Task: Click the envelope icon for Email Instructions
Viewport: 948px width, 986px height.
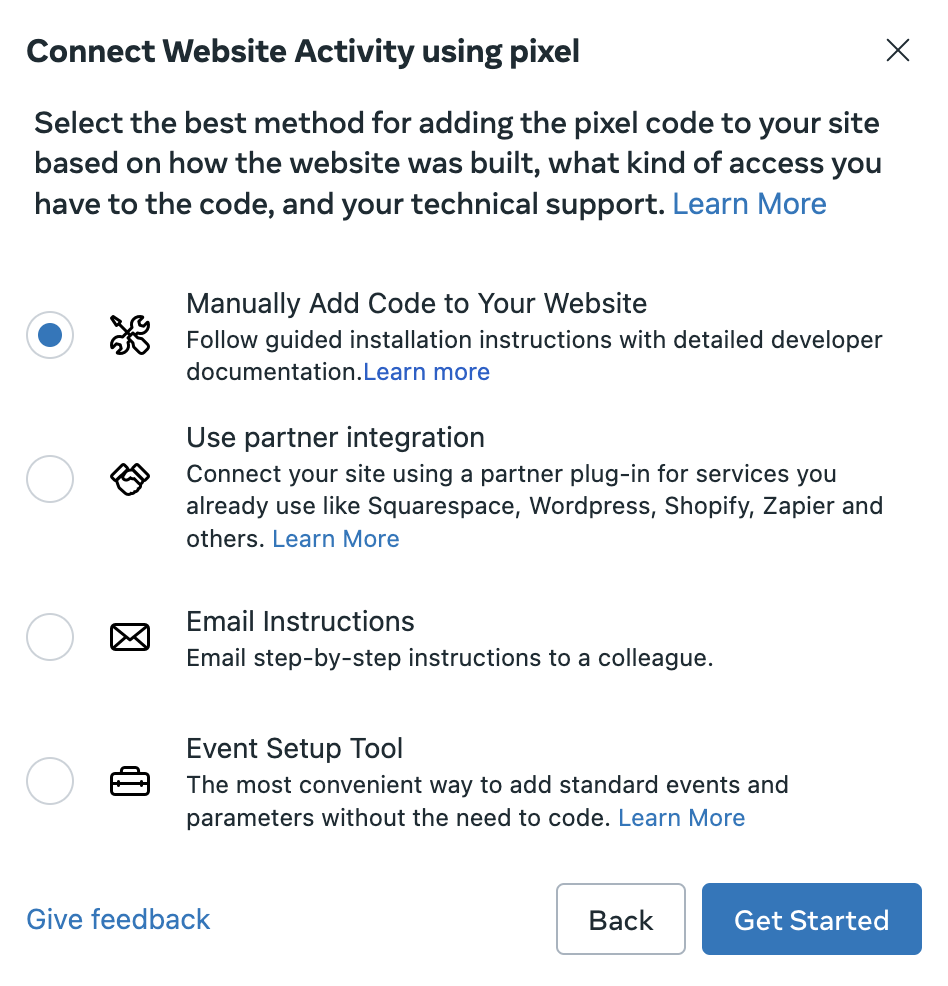Action: [130, 637]
